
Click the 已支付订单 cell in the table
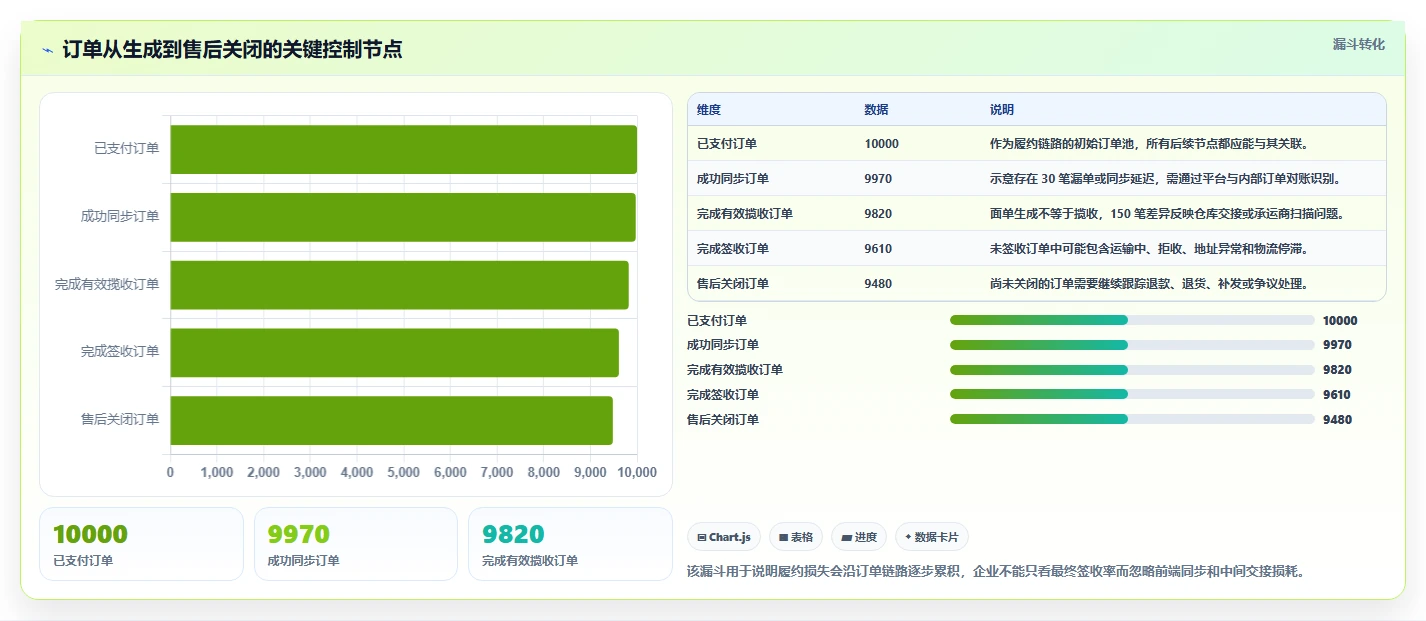(x=727, y=144)
